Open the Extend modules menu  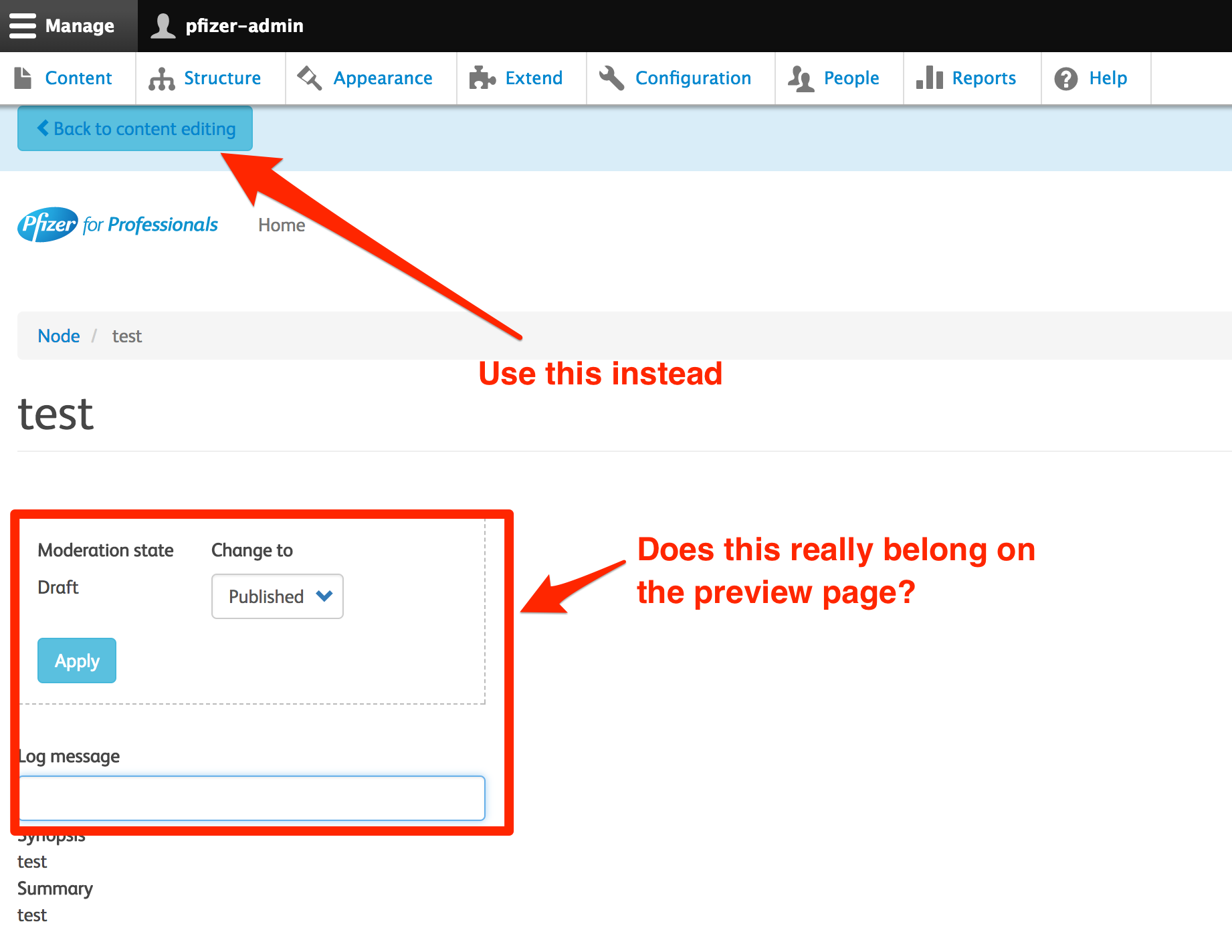pyautogui.click(x=521, y=78)
